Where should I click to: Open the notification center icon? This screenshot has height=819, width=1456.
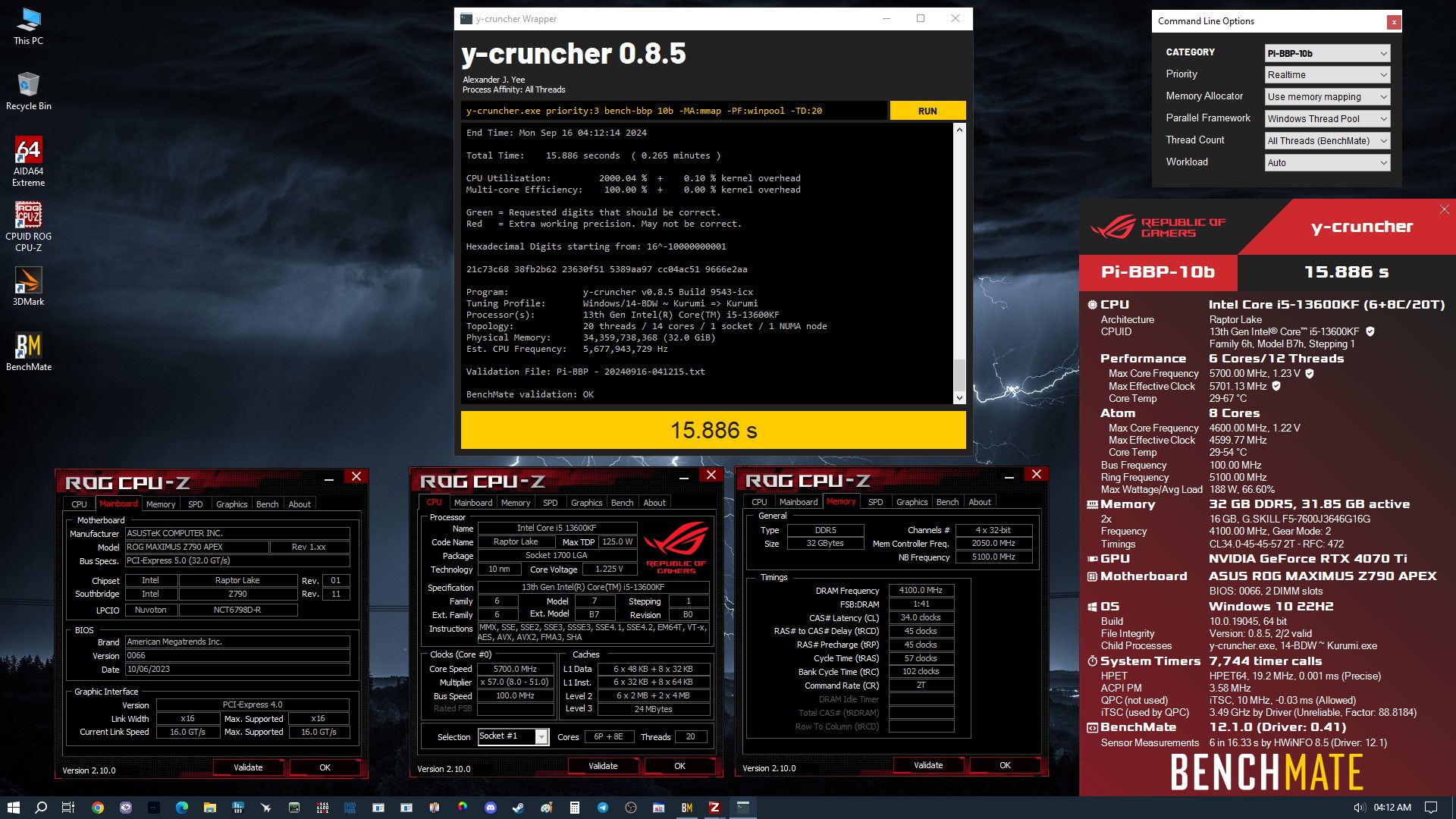1431,808
